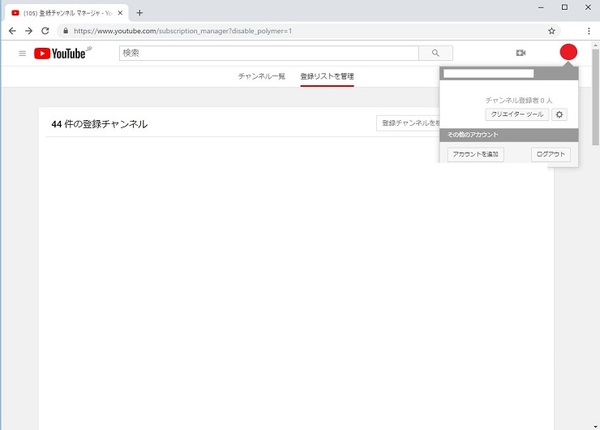Focus the YouTube 検索 search field
Image resolution: width=600 pixels, height=430 pixels.
coord(269,53)
